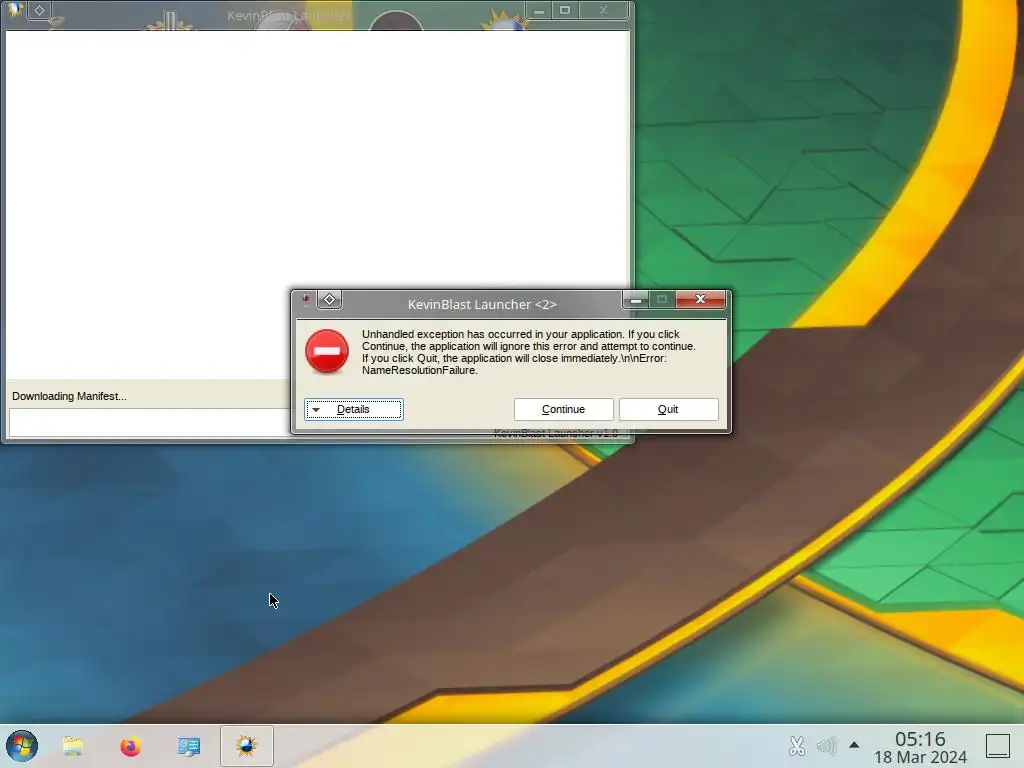1024x768 pixels.
Task: Click the 'Downloading Manifest...' status text
Action: point(69,396)
